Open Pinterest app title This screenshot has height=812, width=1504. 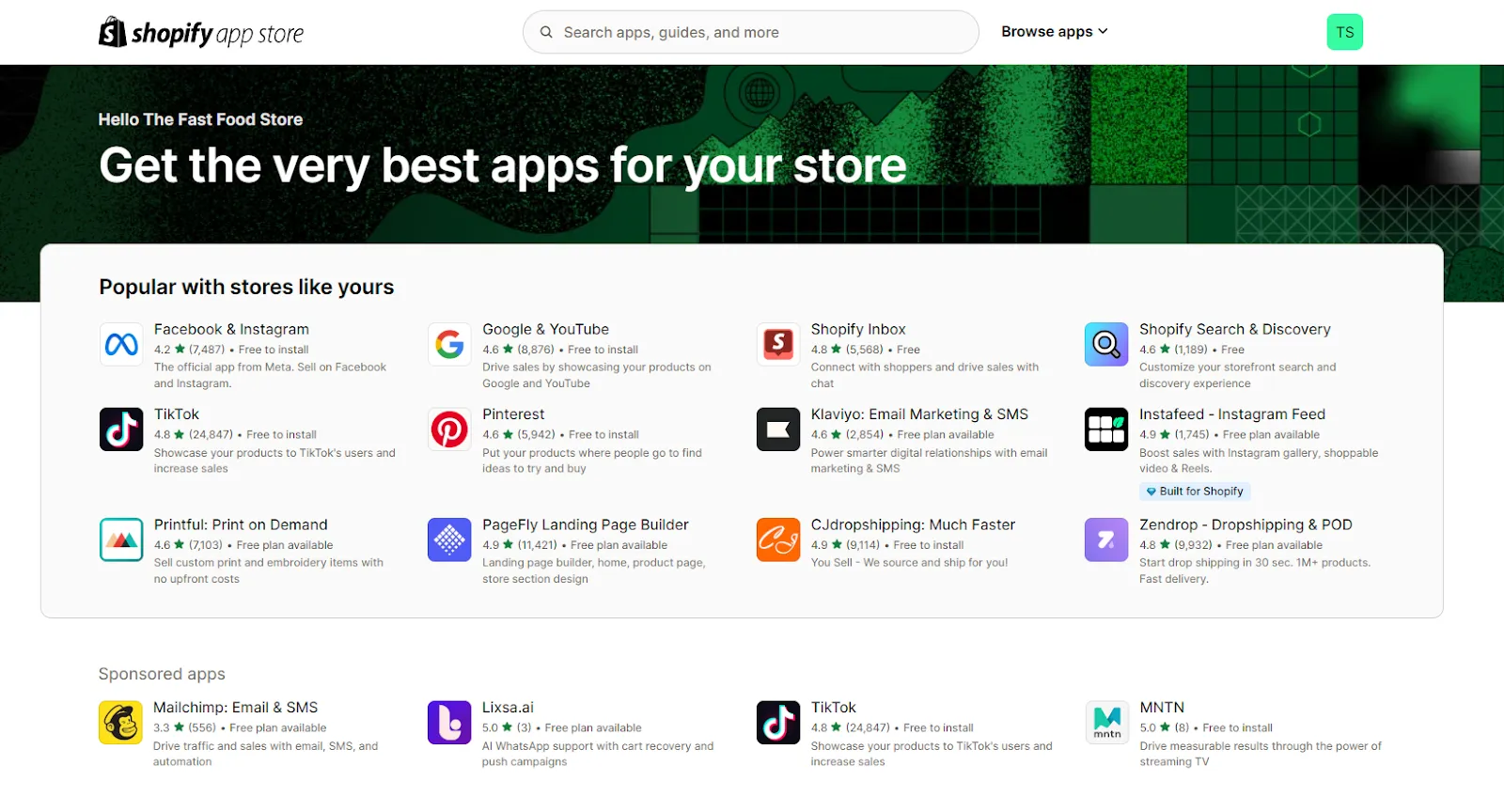tap(513, 414)
